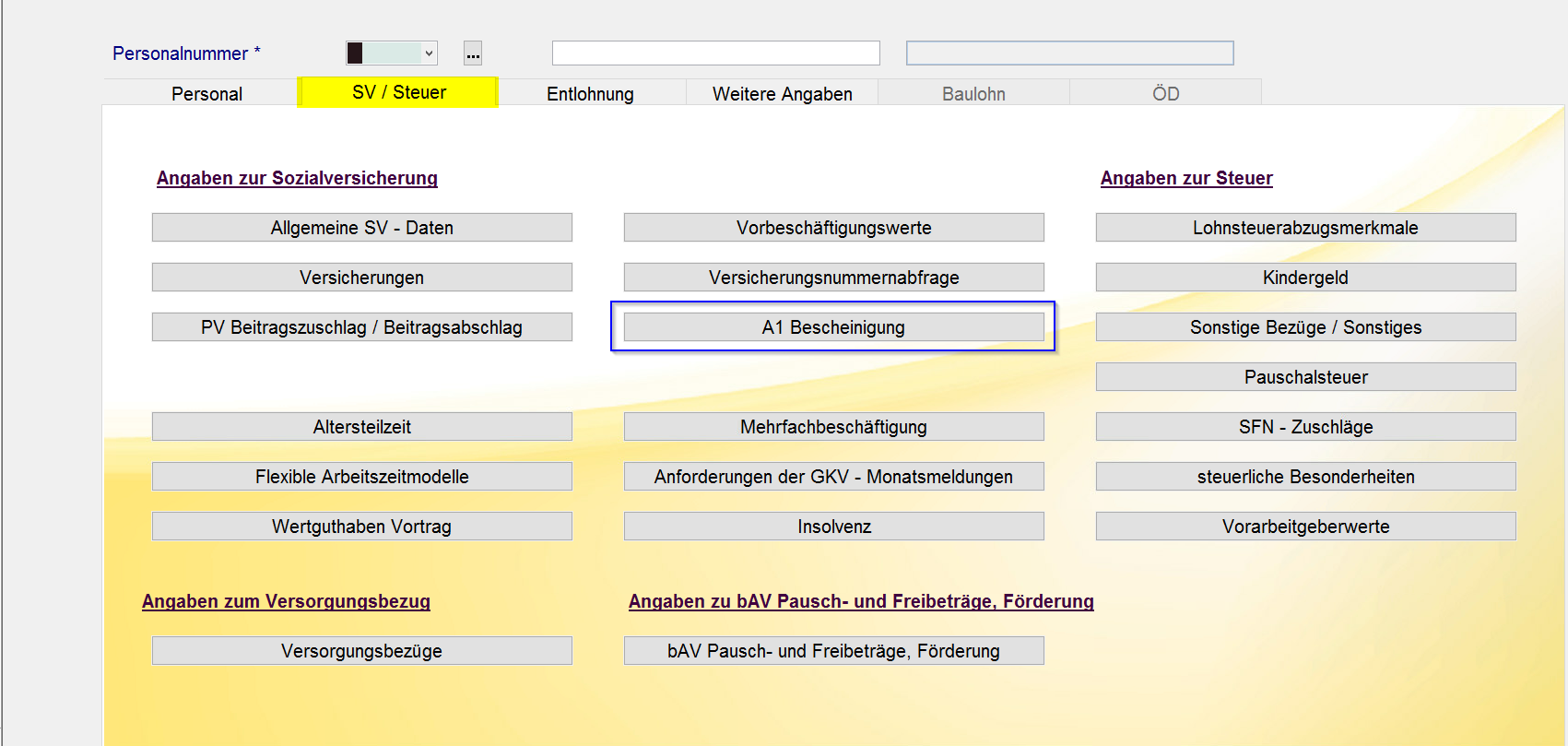Screen dimensions: 1568x746
Task: Open the Personalnummer dropdown
Action: tap(428, 53)
